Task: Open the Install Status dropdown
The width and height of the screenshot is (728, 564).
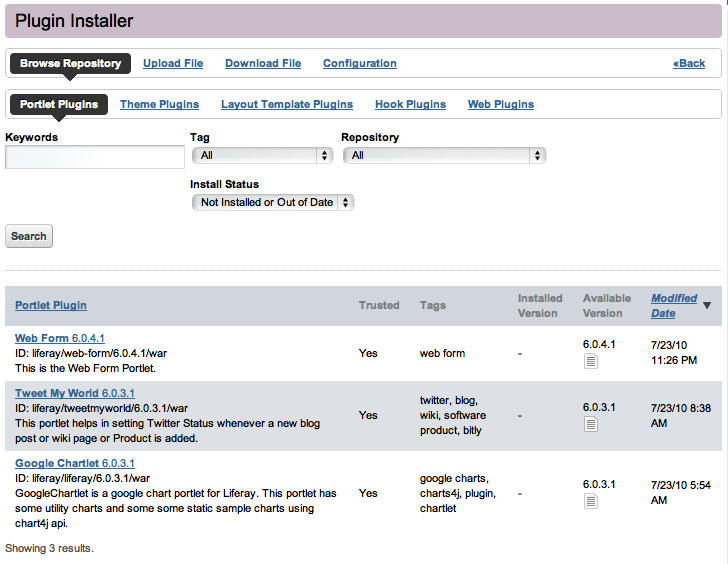Action: 273,202
